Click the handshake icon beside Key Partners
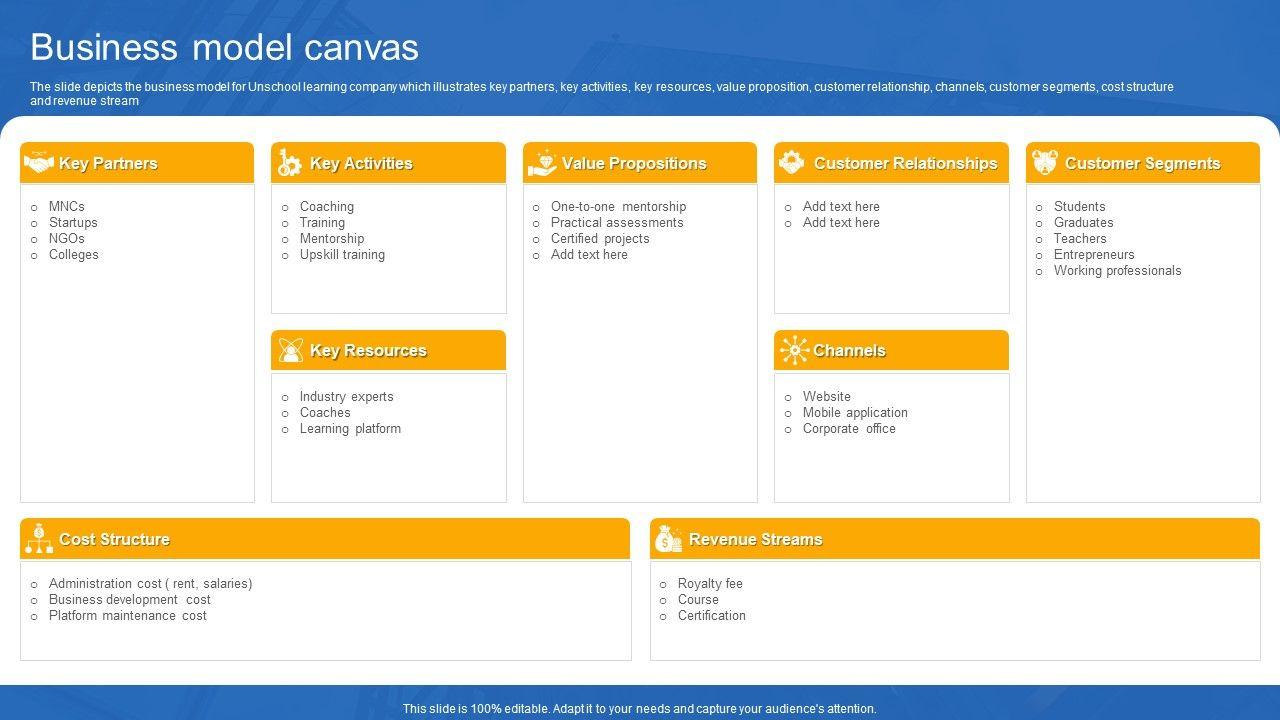 39,163
